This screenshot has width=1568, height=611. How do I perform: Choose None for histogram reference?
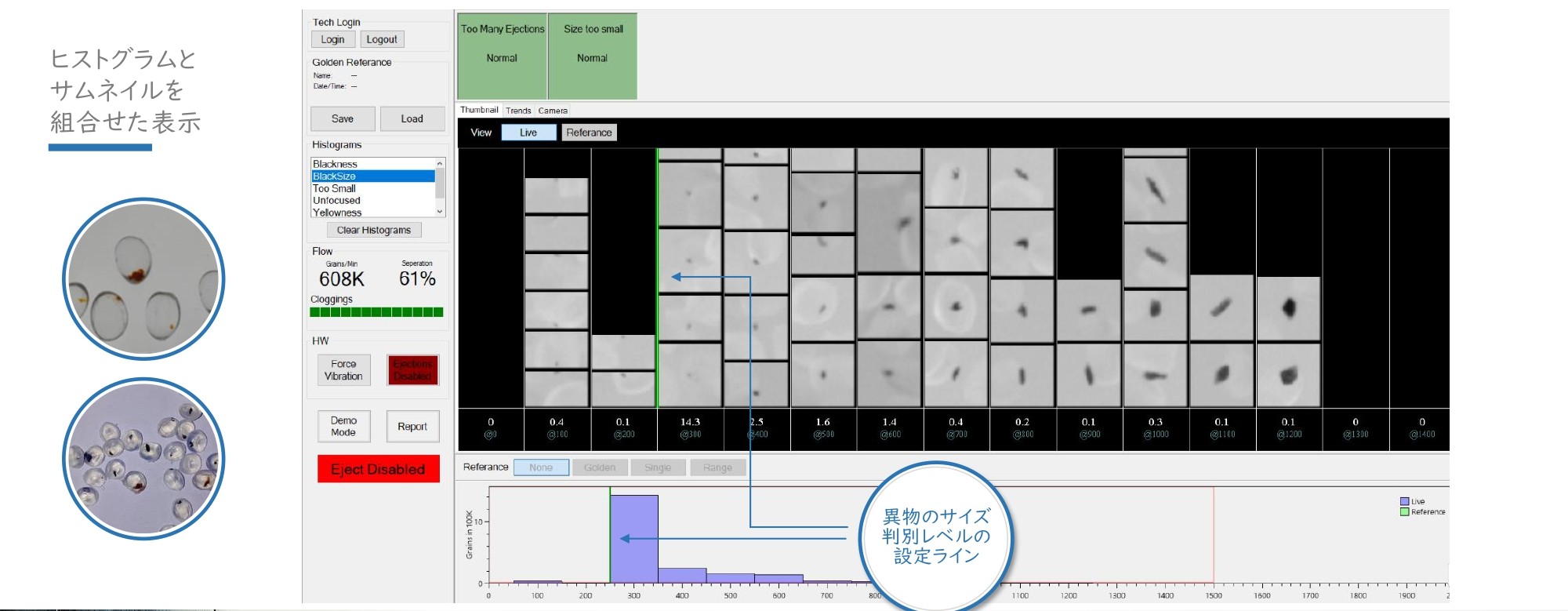pyautogui.click(x=541, y=467)
